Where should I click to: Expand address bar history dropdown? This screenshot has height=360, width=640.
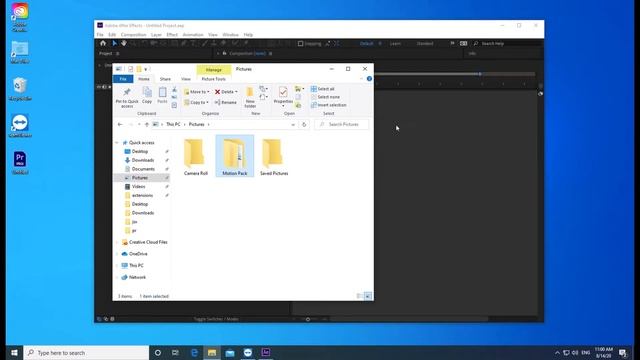point(293,124)
